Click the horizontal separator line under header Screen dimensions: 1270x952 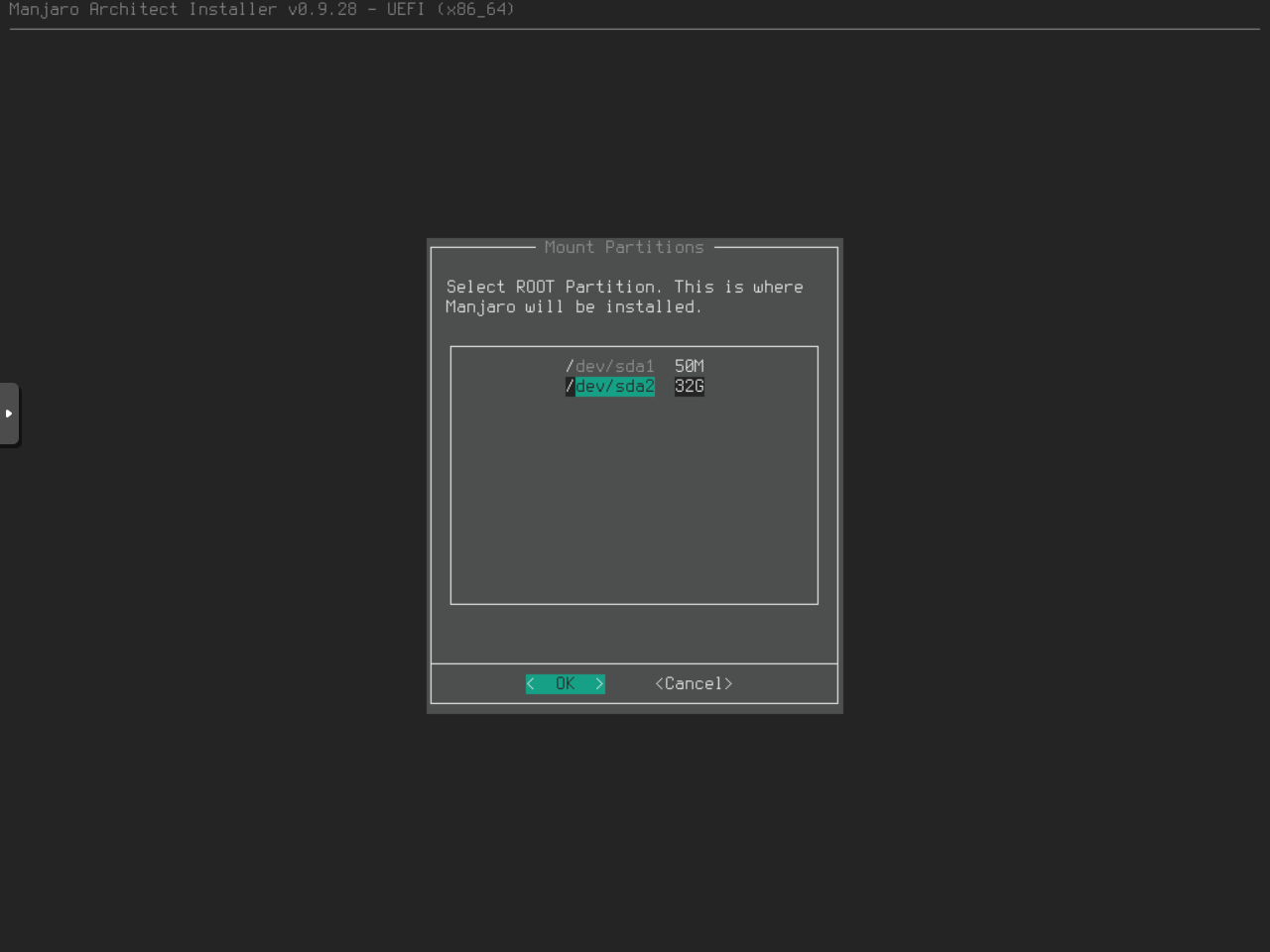635,29
